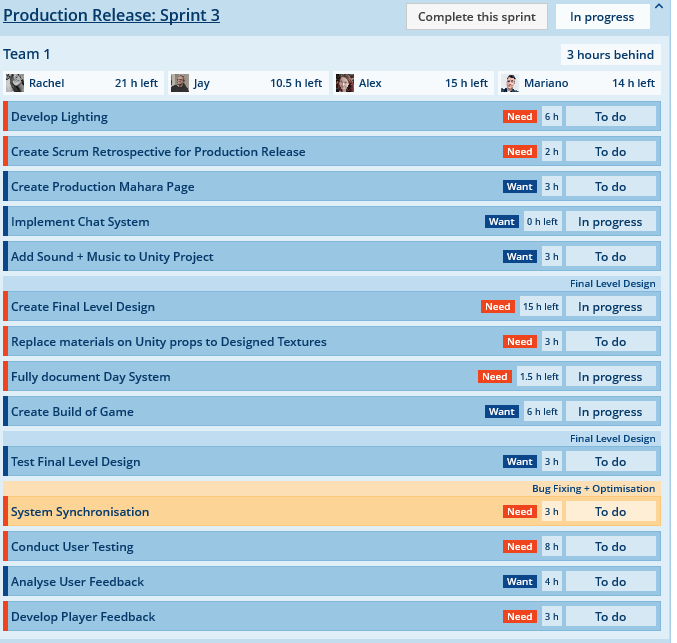Click Need tag on Day System task

[495, 377]
